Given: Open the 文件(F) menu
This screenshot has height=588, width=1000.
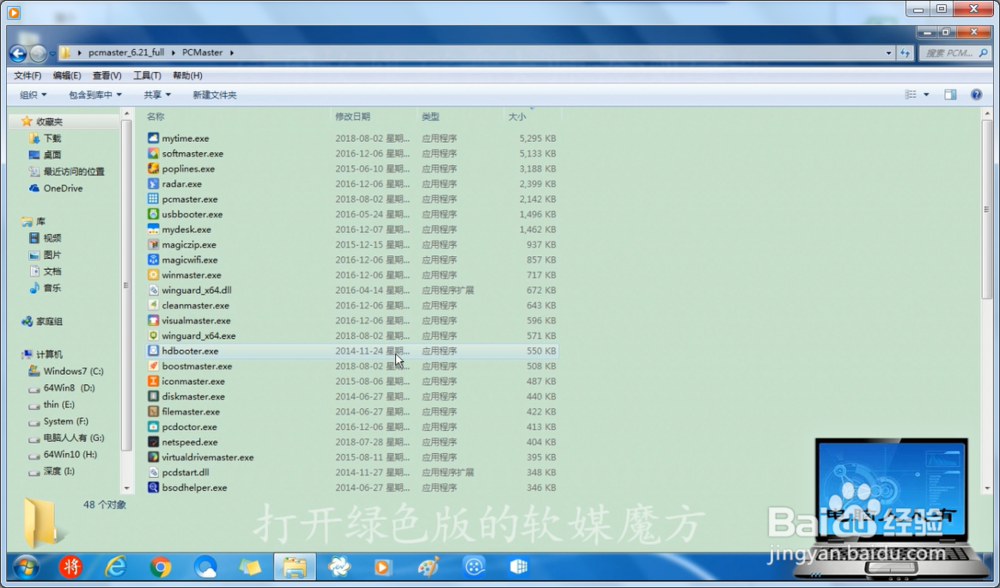Looking at the screenshot, I should tap(27, 75).
